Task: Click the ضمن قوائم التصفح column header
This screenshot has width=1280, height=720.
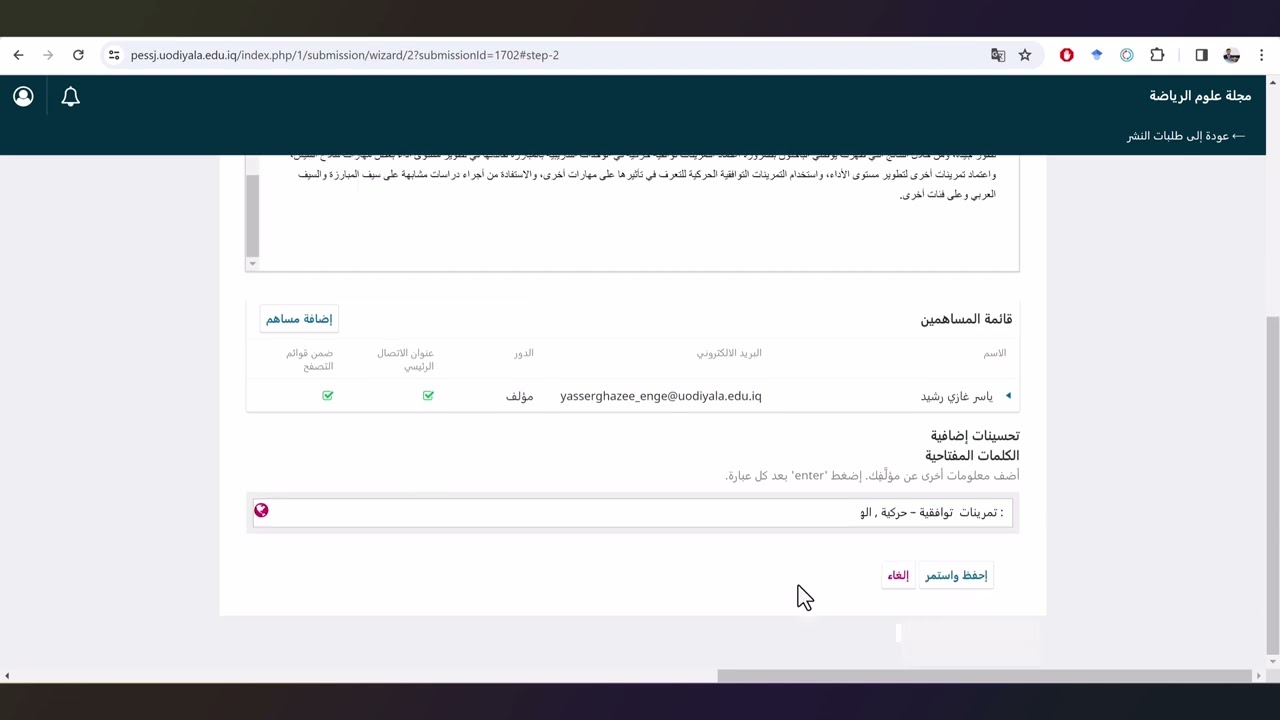Action: point(309,360)
